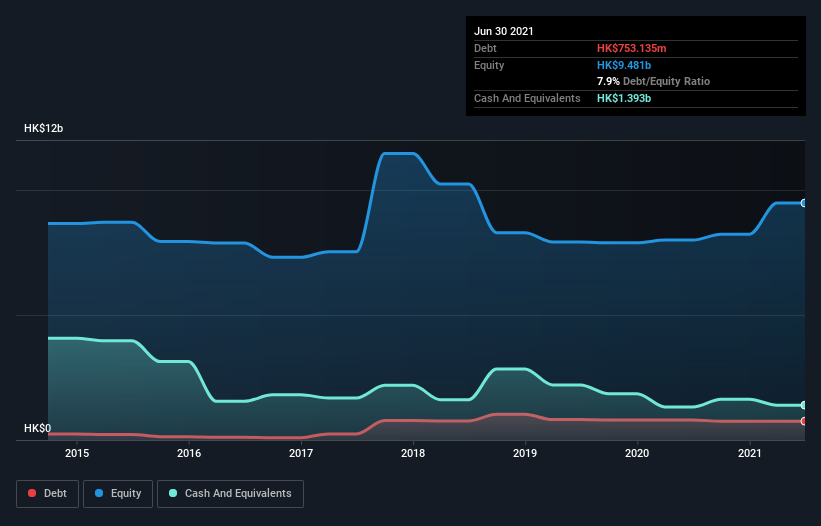Select the 2015 x-axis label

77,453
